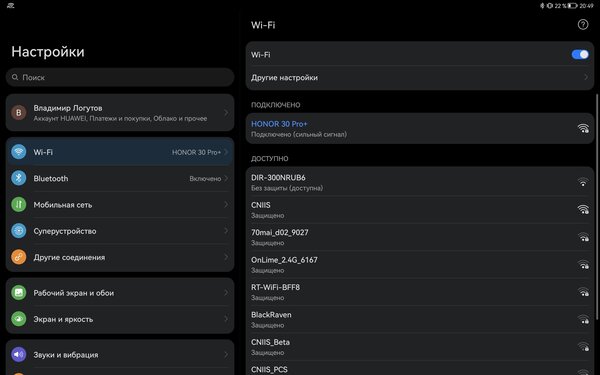The width and height of the screenshot is (600, 375).
Task: Tap the signal icon for RT-WiFi-BFF8
Action: (x=583, y=292)
